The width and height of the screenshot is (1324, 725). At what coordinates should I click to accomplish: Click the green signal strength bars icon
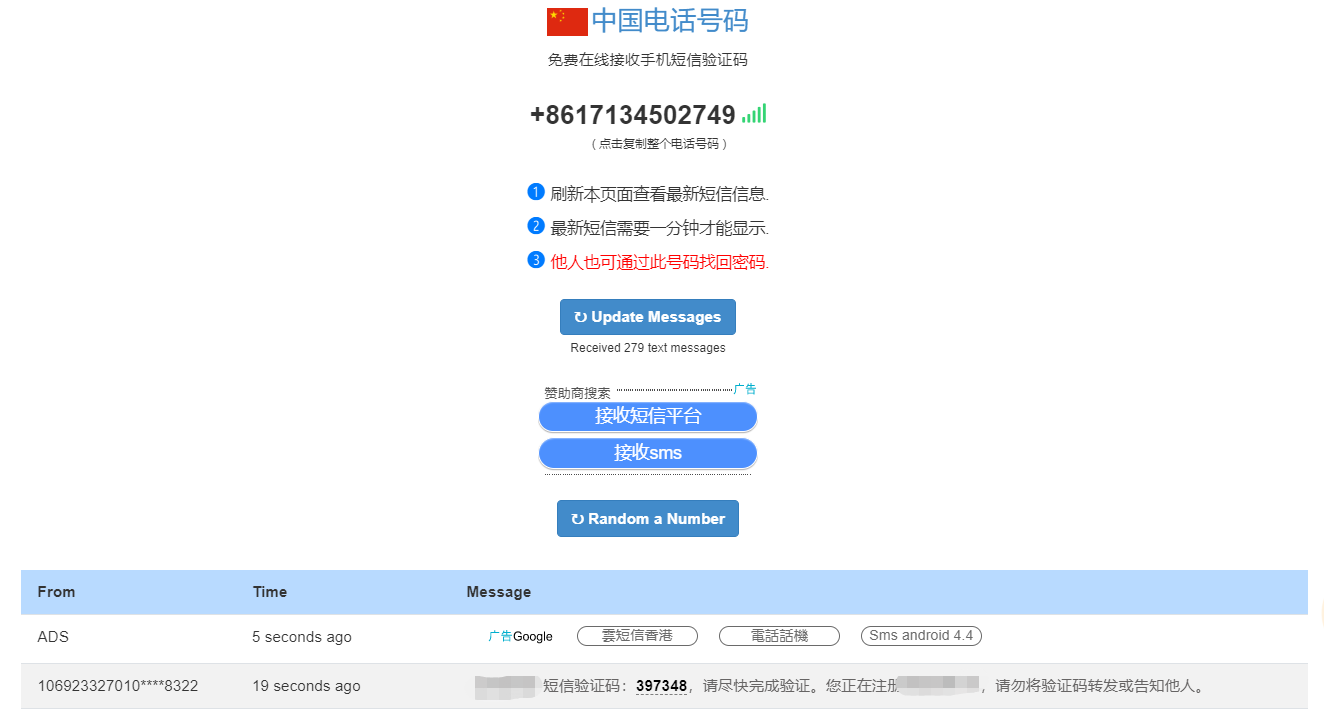[x=753, y=114]
